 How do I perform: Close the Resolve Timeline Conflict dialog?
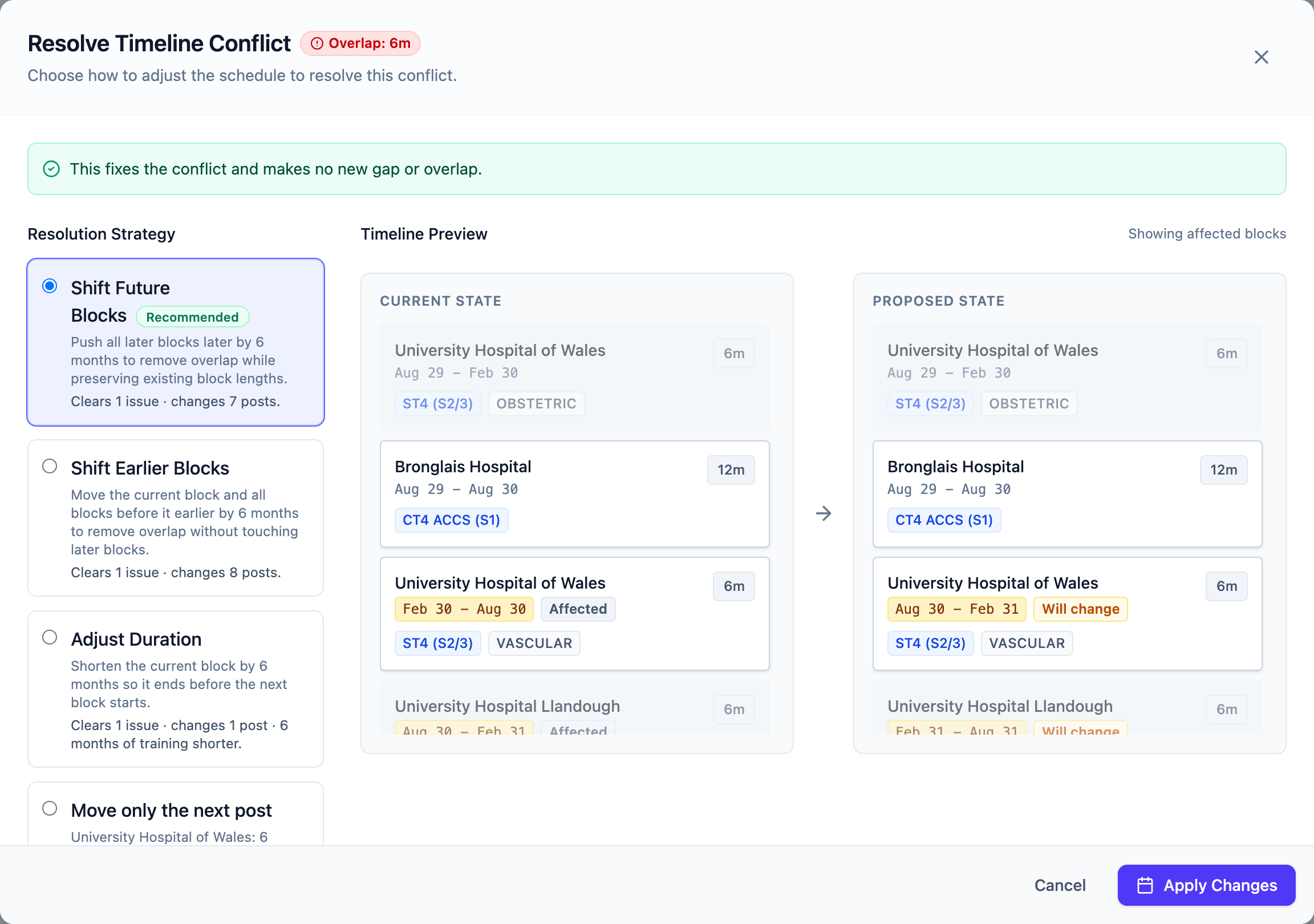[1261, 57]
